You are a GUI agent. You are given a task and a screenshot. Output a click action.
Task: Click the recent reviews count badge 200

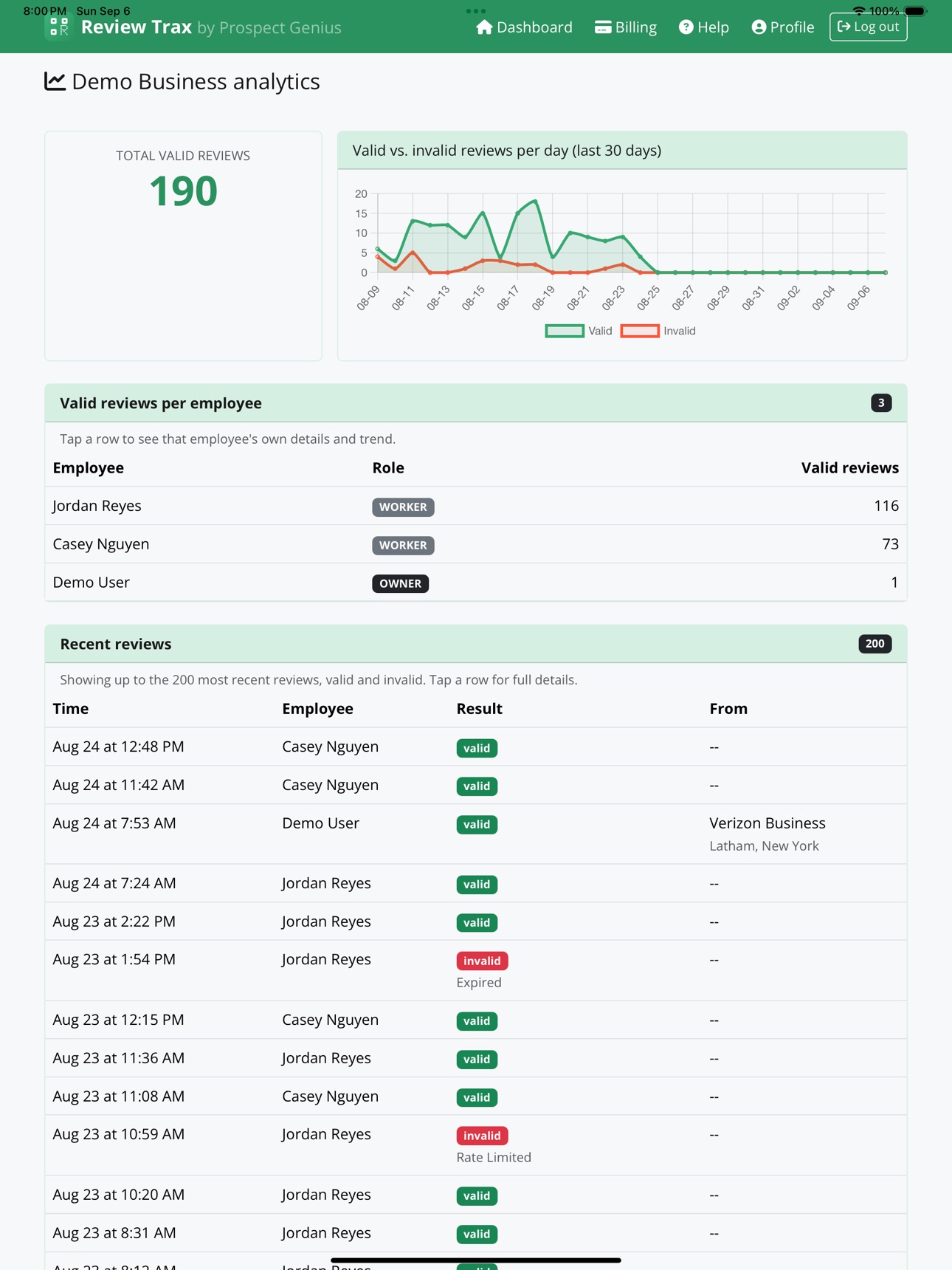point(875,644)
